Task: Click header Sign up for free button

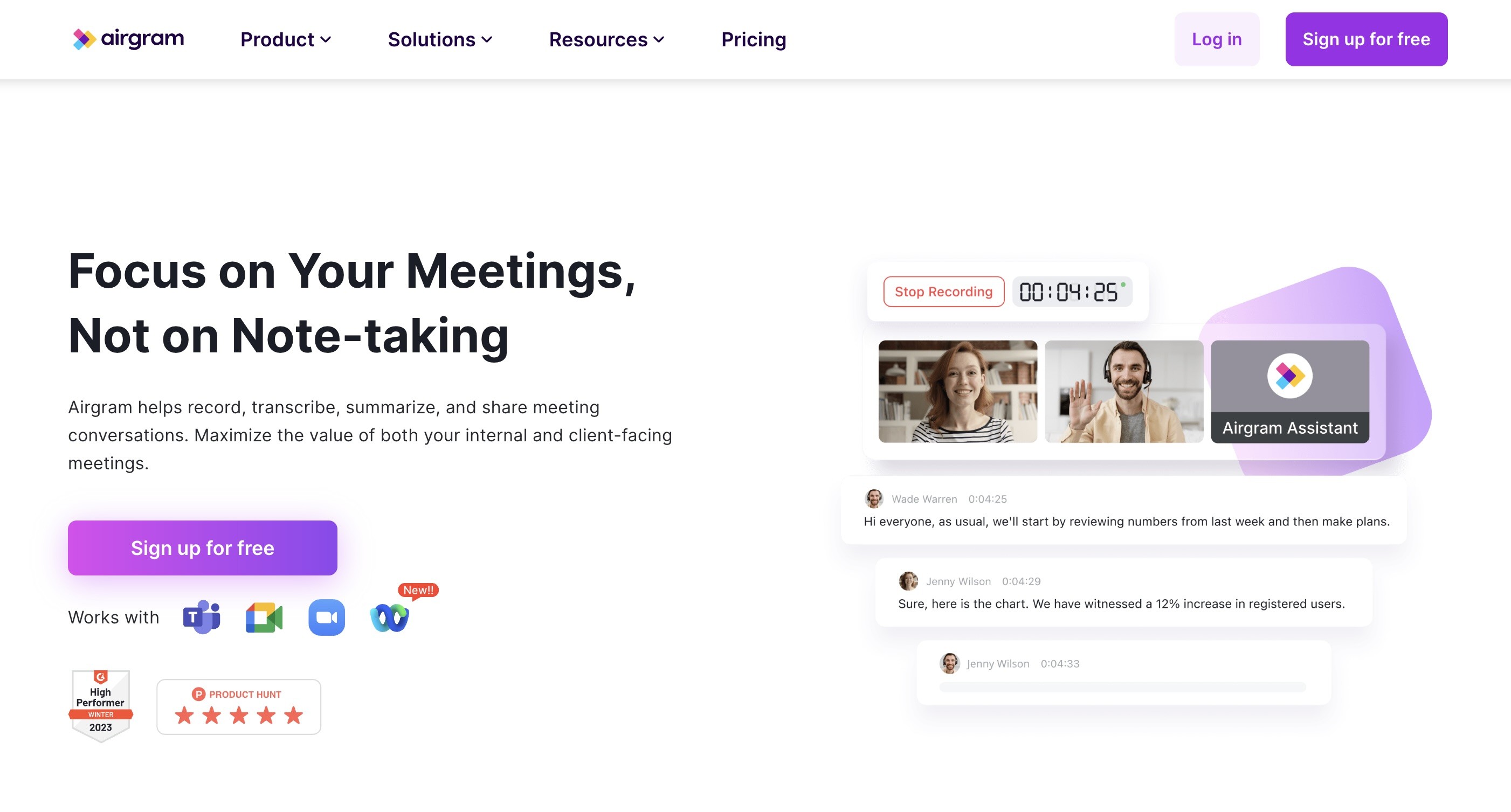Action: pyautogui.click(x=1366, y=39)
